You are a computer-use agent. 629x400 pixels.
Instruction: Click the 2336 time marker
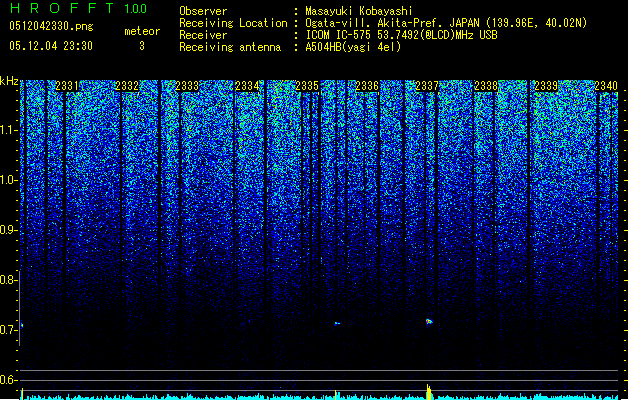[x=367, y=86]
